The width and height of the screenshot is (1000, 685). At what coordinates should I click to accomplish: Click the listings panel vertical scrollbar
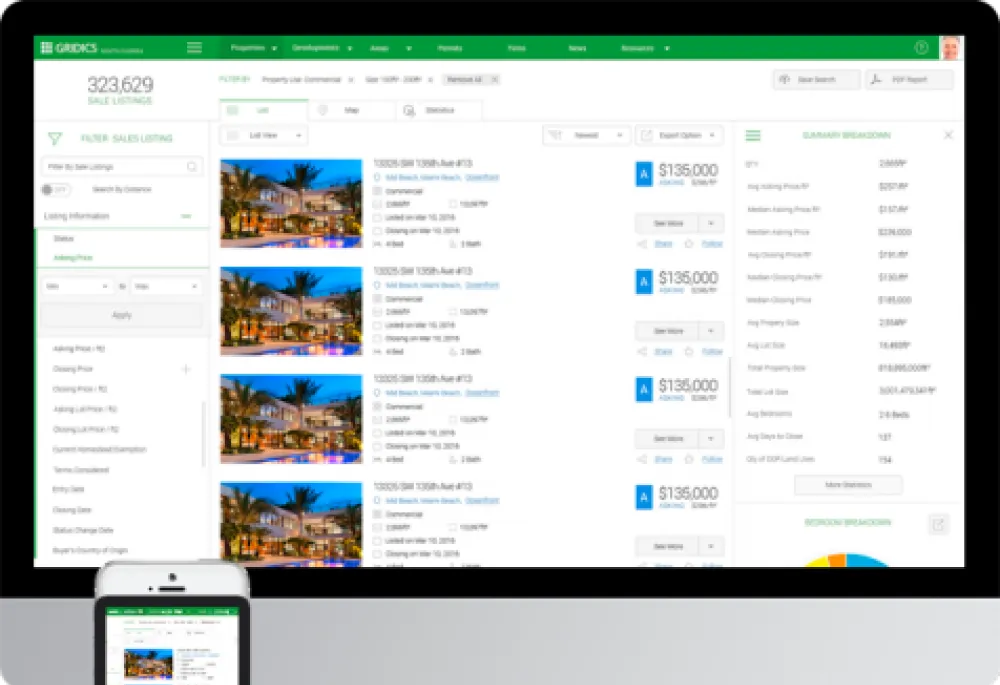[x=729, y=388]
